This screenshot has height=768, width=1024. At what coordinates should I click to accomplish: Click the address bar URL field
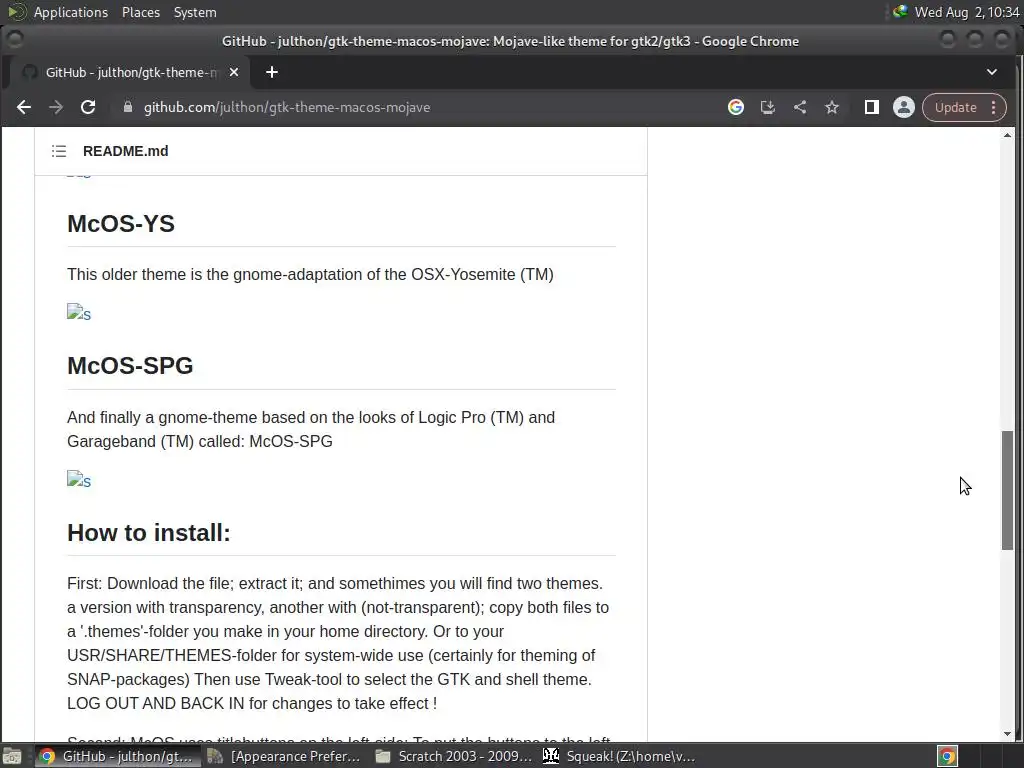point(418,107)
